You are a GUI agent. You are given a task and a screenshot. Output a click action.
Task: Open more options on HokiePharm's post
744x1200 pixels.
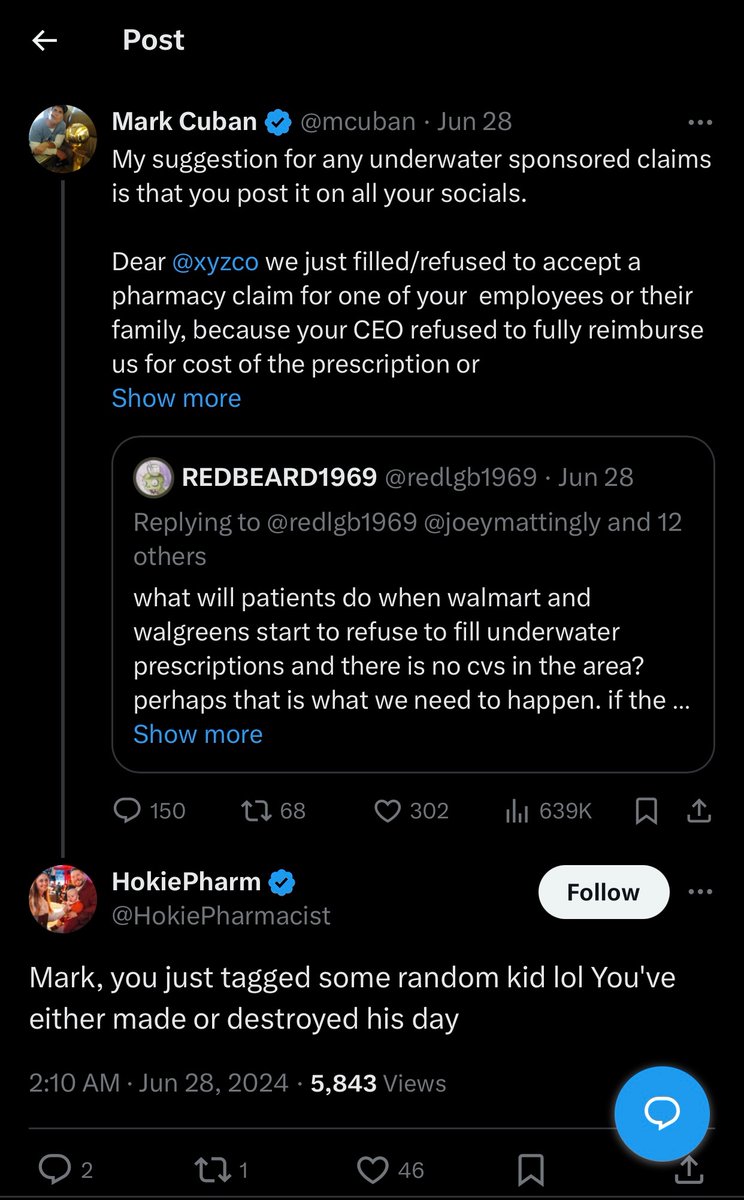(700, 892)
